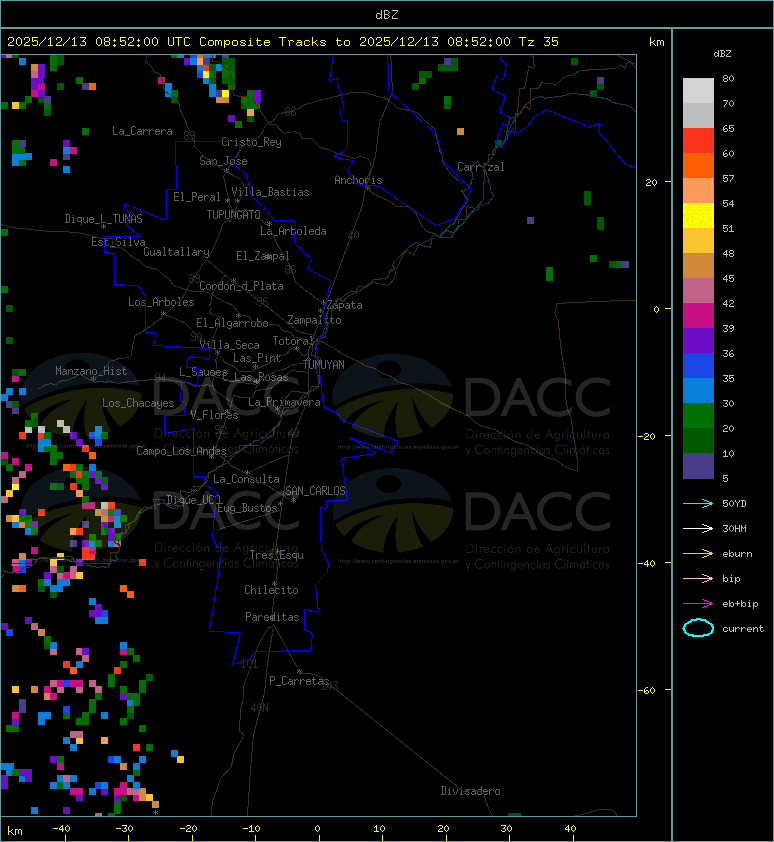This screenshot has height=842, width=774.
Task: Click the -30 km tick on horizontal axis
Action: tap(125, 829)
